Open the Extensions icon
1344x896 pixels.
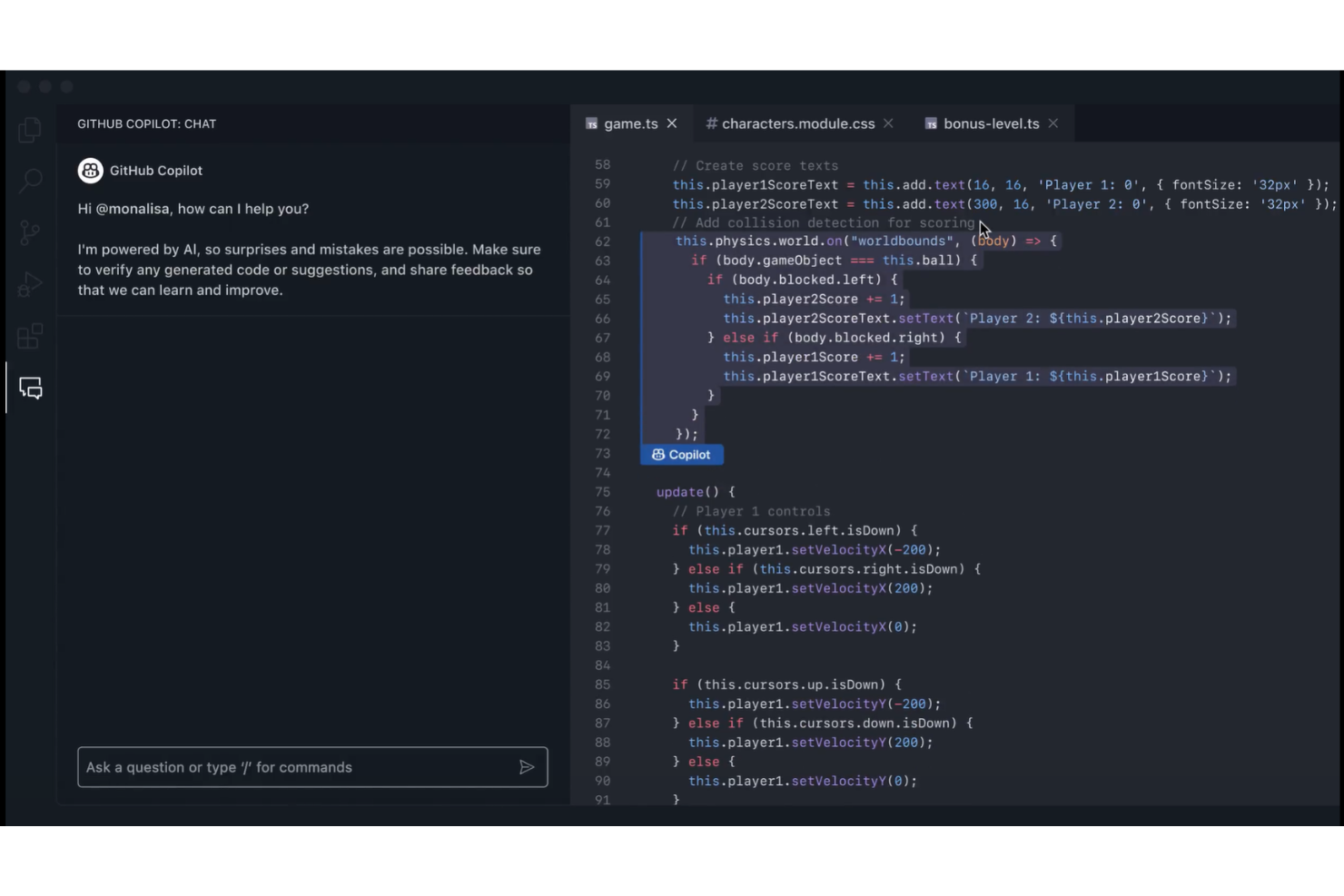(29, 336)
